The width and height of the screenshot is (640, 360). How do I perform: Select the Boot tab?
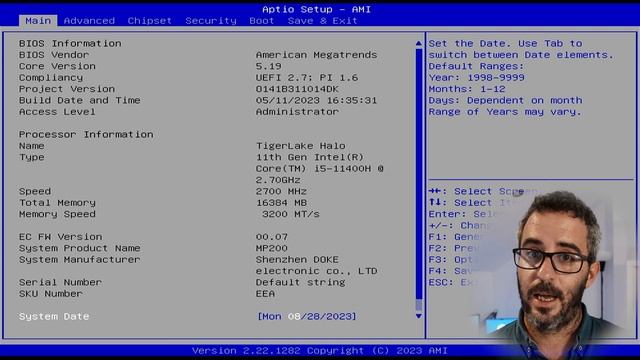pos(262,21)
